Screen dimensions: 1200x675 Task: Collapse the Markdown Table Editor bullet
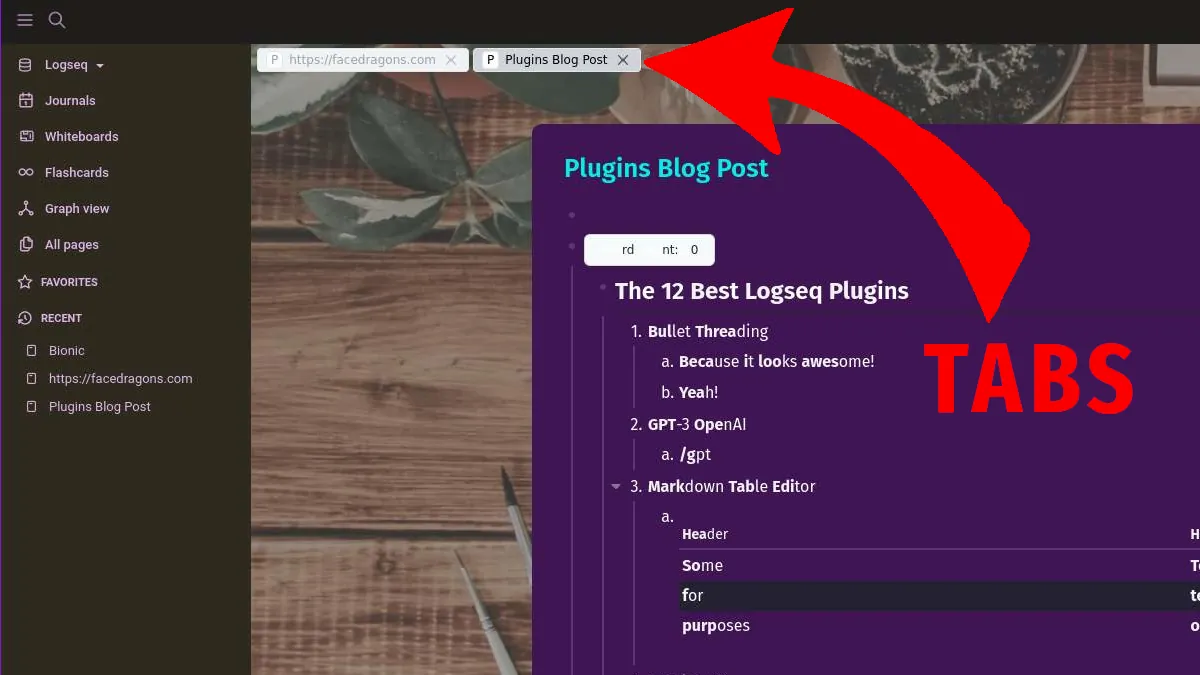616,487
